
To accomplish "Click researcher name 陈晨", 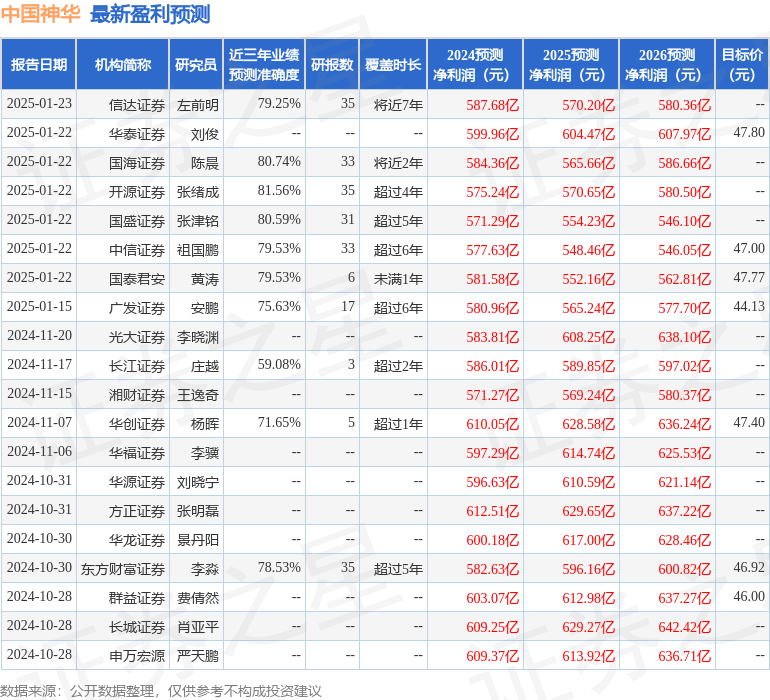I will coord(205,163).
